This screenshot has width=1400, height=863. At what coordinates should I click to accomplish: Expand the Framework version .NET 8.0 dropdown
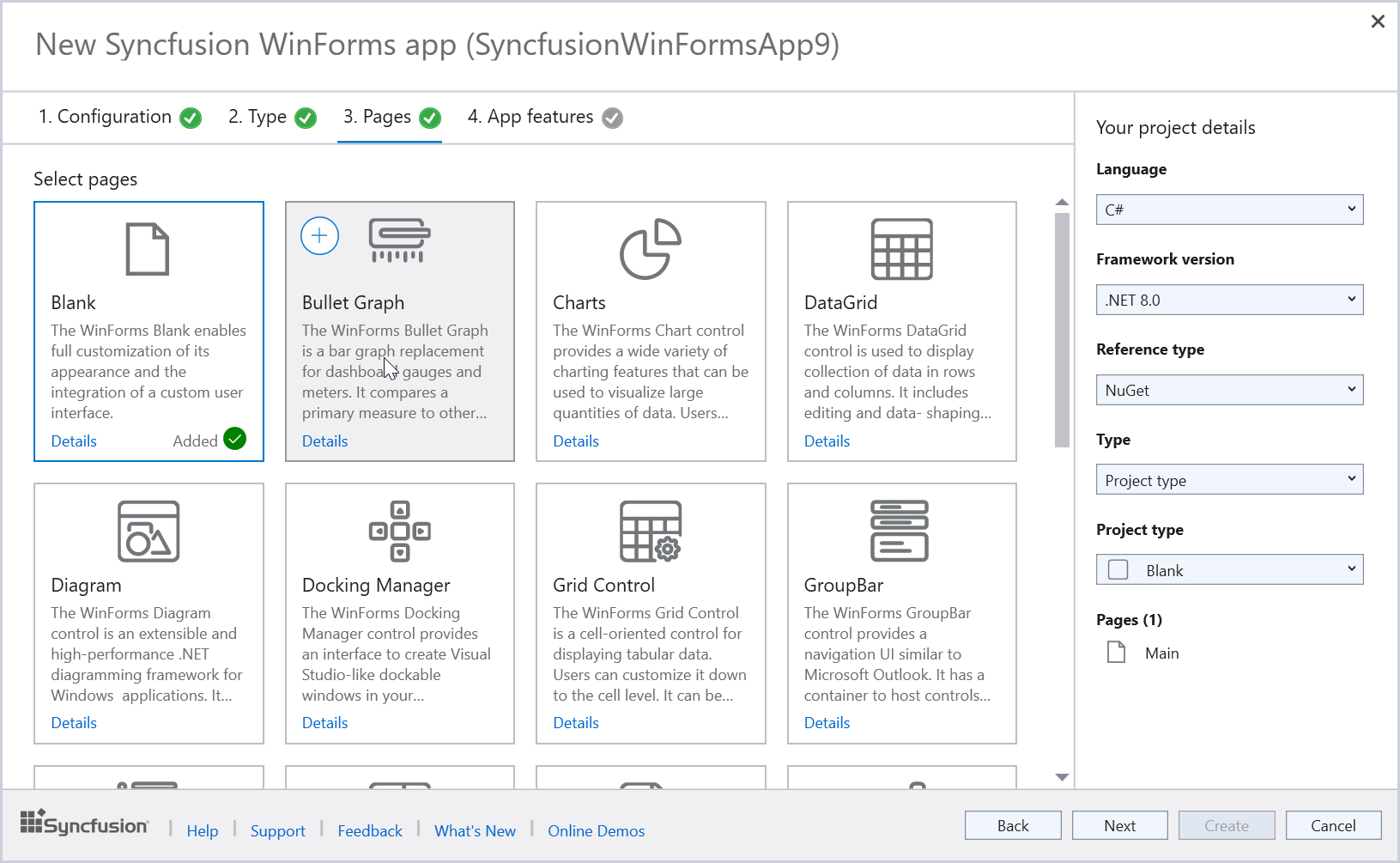[1228, 300]
